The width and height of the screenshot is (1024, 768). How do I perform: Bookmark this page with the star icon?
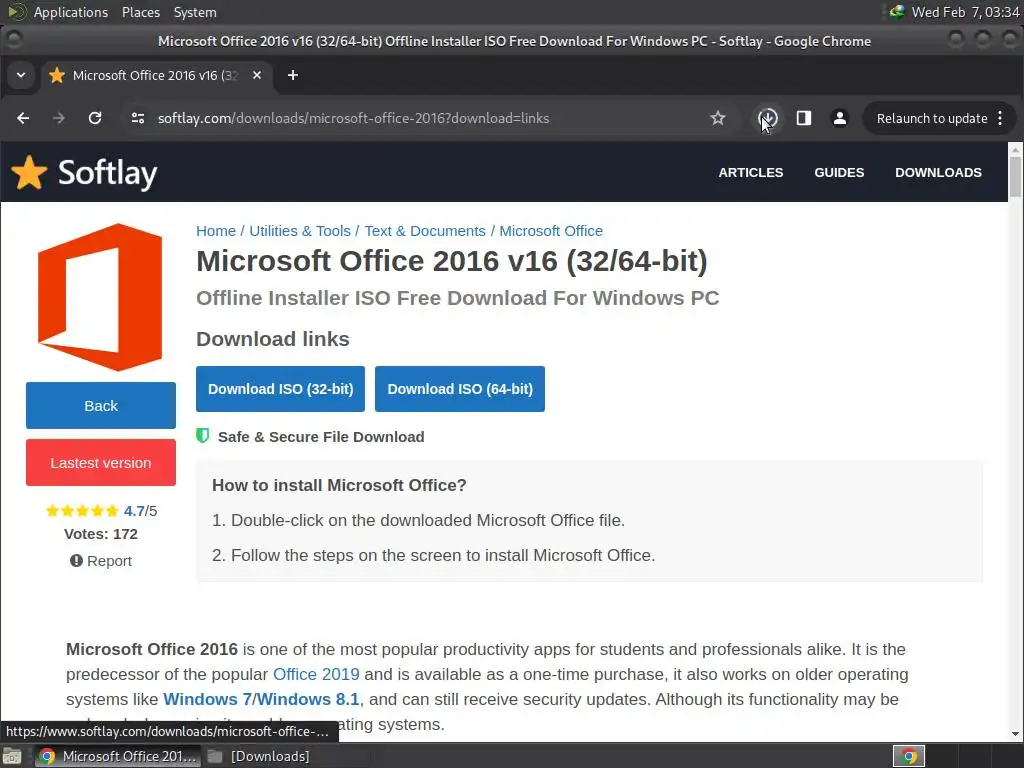click(718, 118)
